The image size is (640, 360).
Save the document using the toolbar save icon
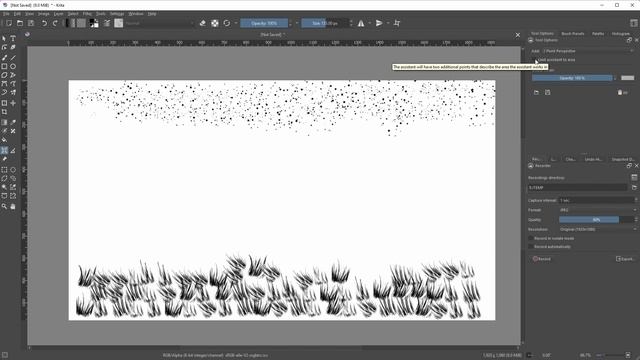(x=31, y=23)
